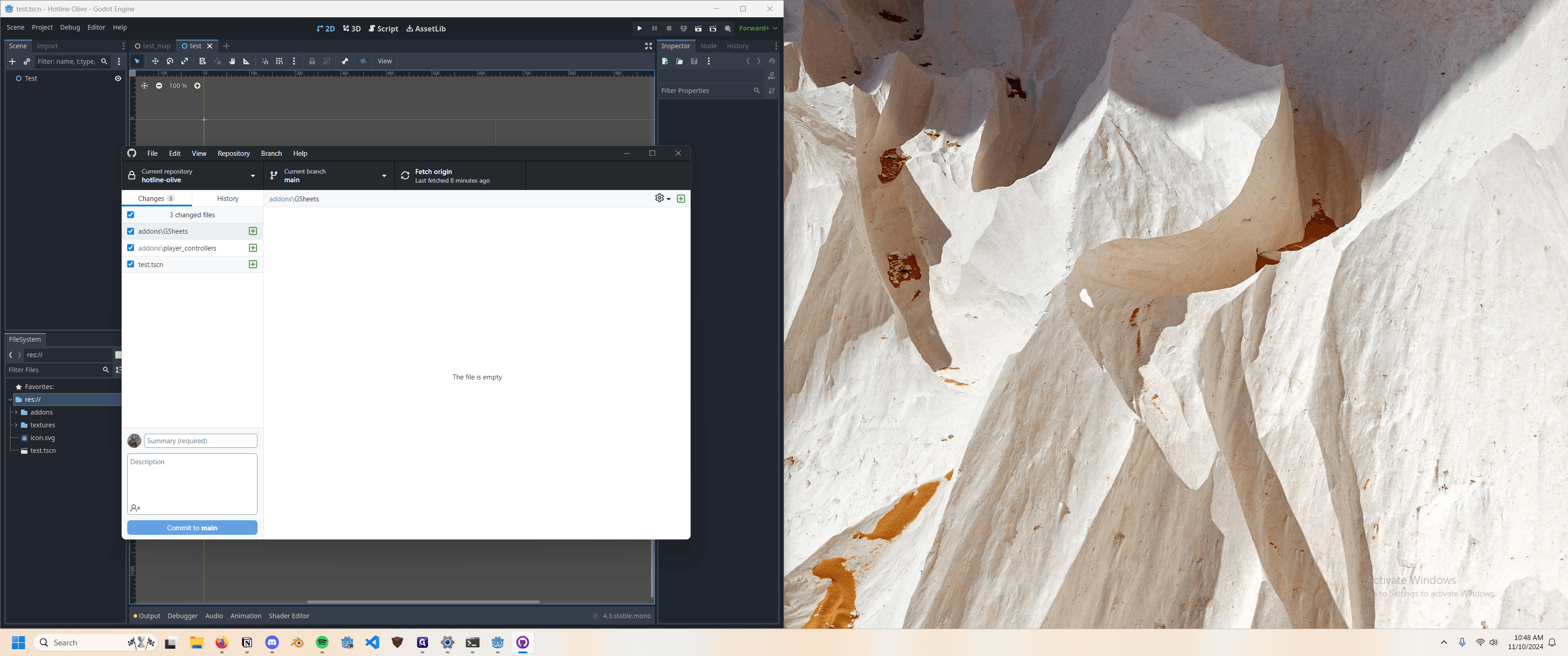Screen dimensions: 1568x656
Task: Click Commit to main button
Action: click(x=192, y=528)
